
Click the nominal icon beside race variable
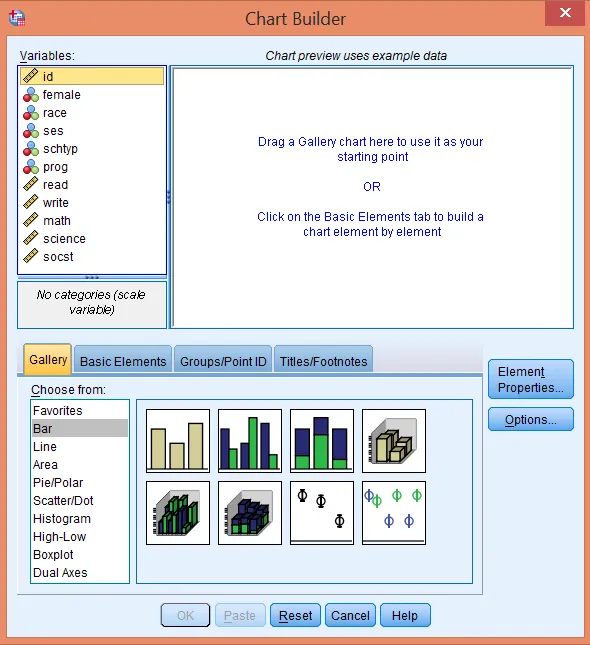point(30,113)
